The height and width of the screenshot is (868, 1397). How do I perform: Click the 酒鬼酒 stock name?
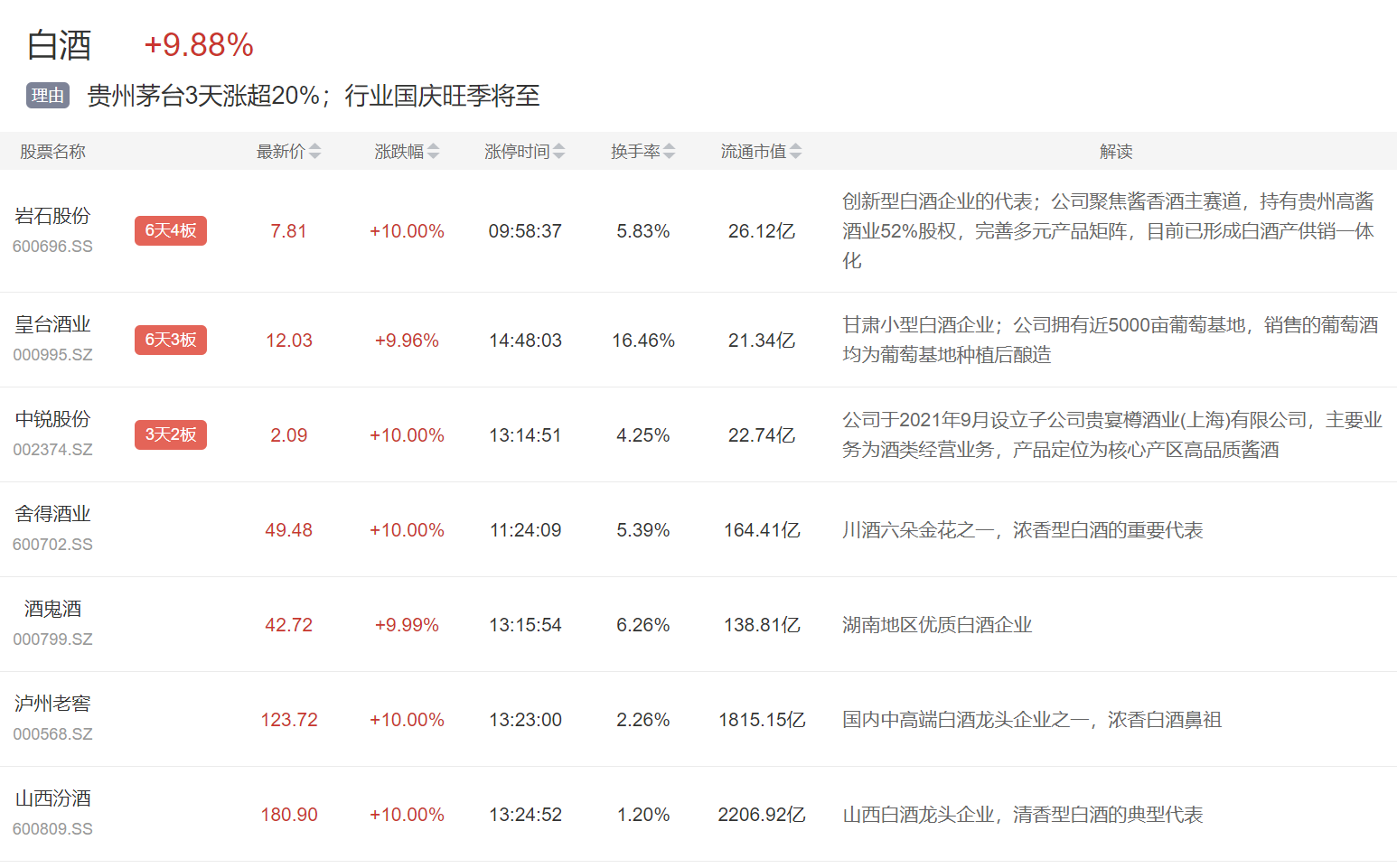52,610
